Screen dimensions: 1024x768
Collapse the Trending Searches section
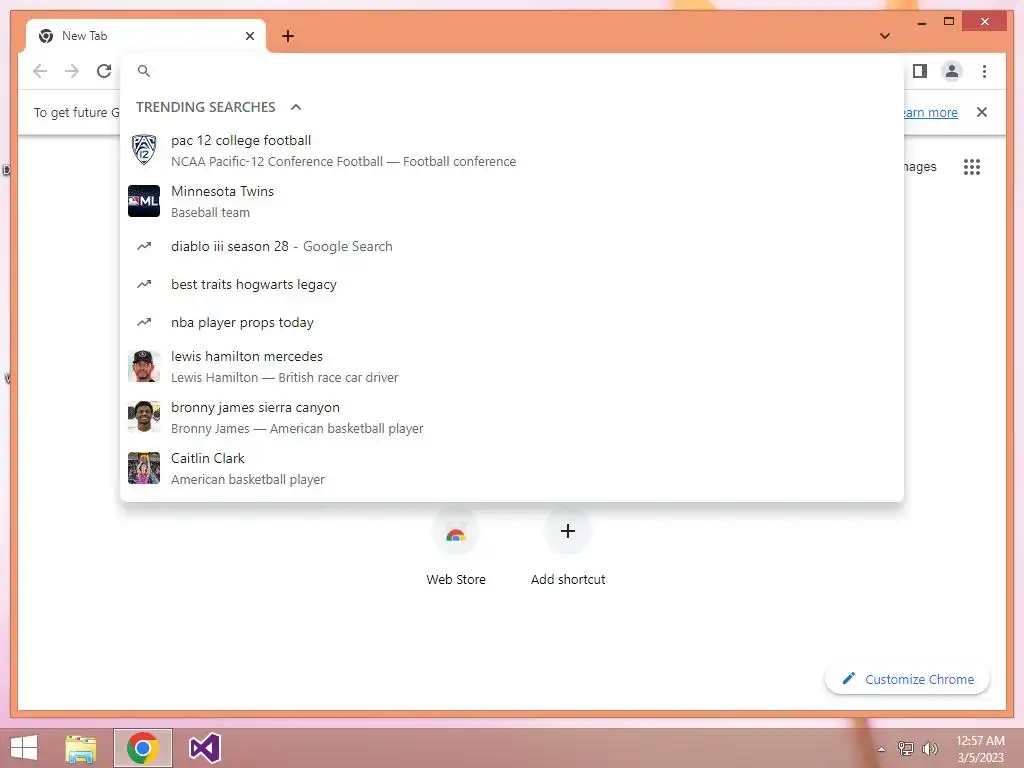pos(296,107)
